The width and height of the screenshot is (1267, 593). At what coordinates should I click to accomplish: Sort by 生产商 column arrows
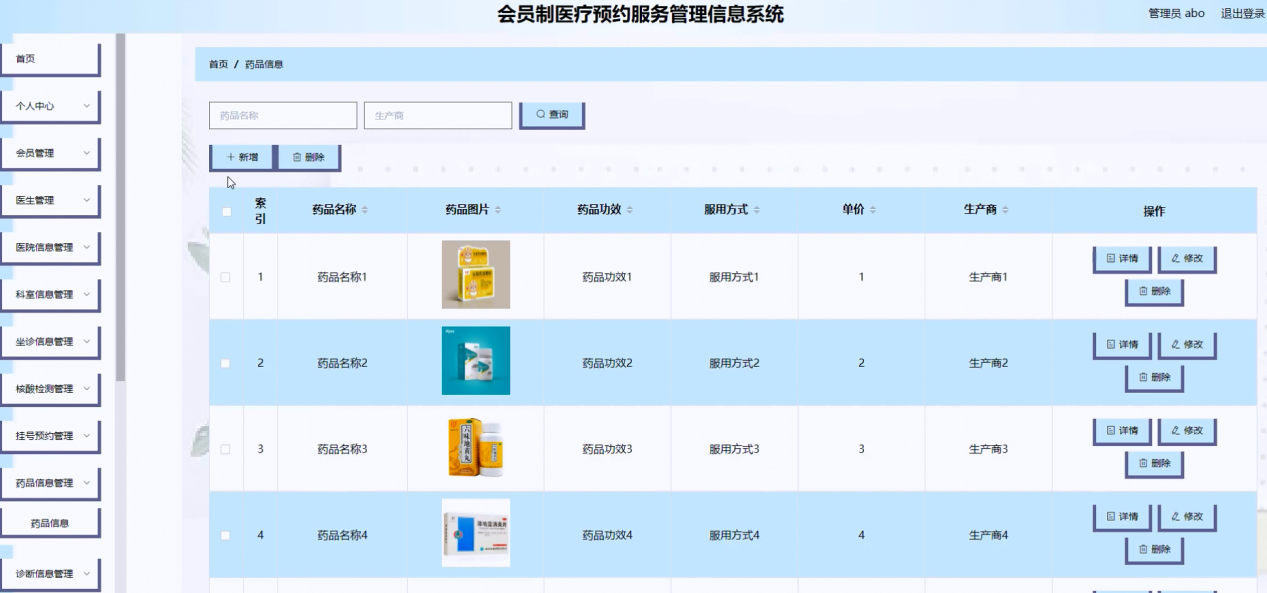[1005, 210]
